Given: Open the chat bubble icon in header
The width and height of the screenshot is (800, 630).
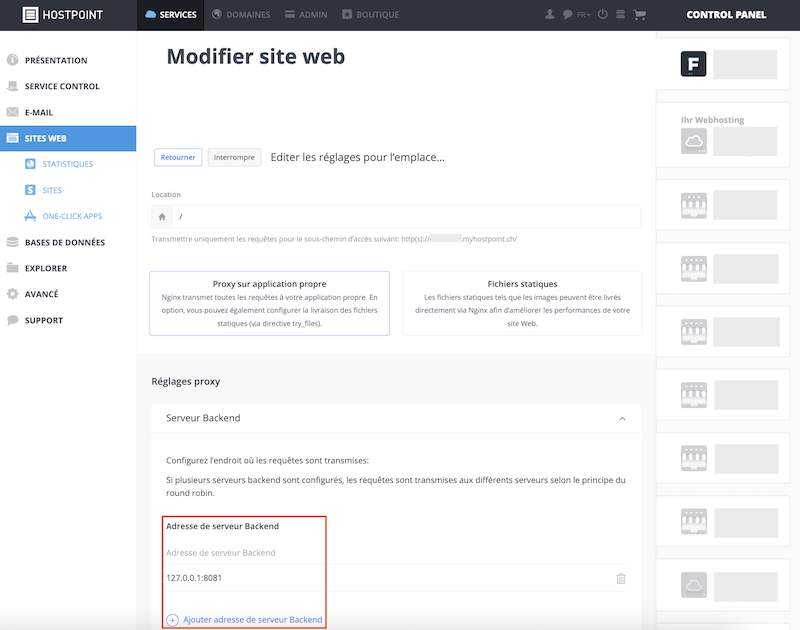Looking at the screenshot, I should 567,14.
